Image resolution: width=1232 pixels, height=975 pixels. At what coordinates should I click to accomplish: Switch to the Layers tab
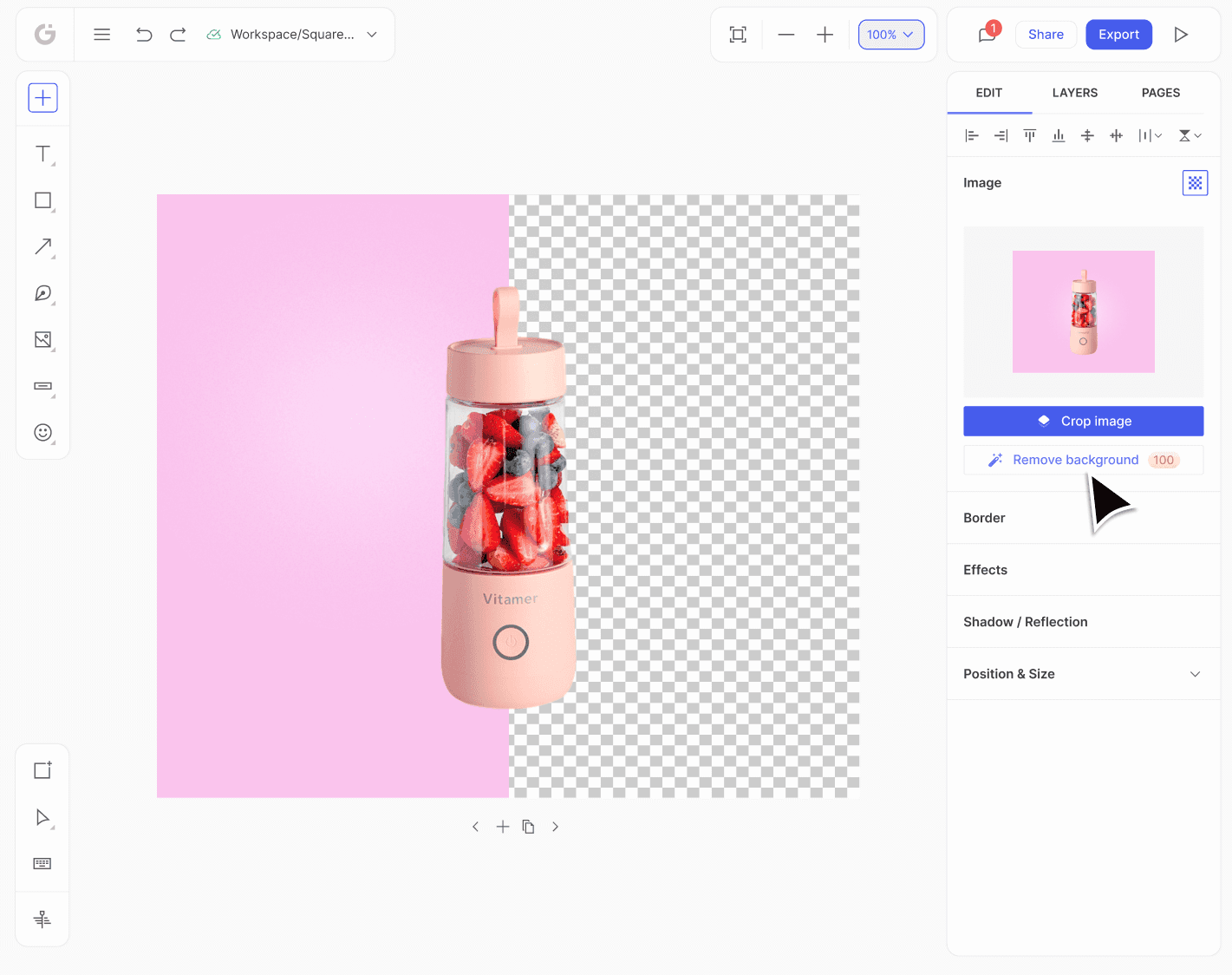pos(1075,93)
